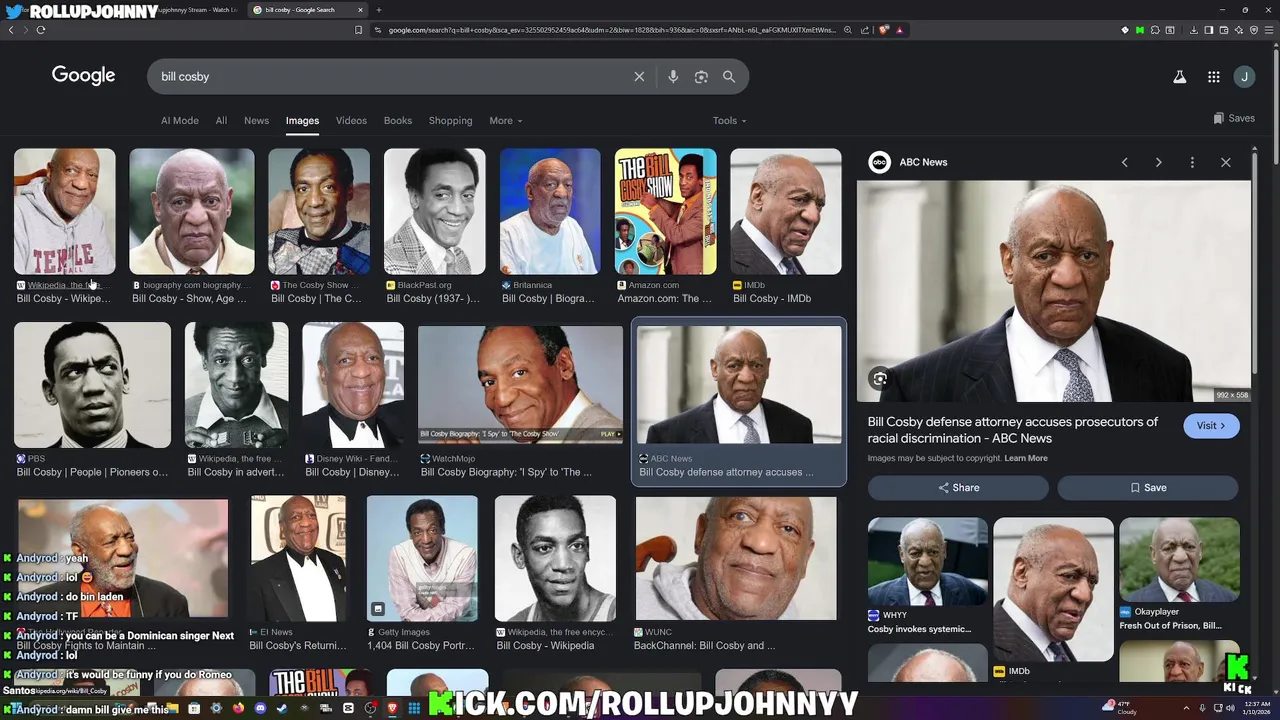Viewport: 1280px width, 720px height.
Task: Open the page zoom control in the address bar
Action: 848,30
